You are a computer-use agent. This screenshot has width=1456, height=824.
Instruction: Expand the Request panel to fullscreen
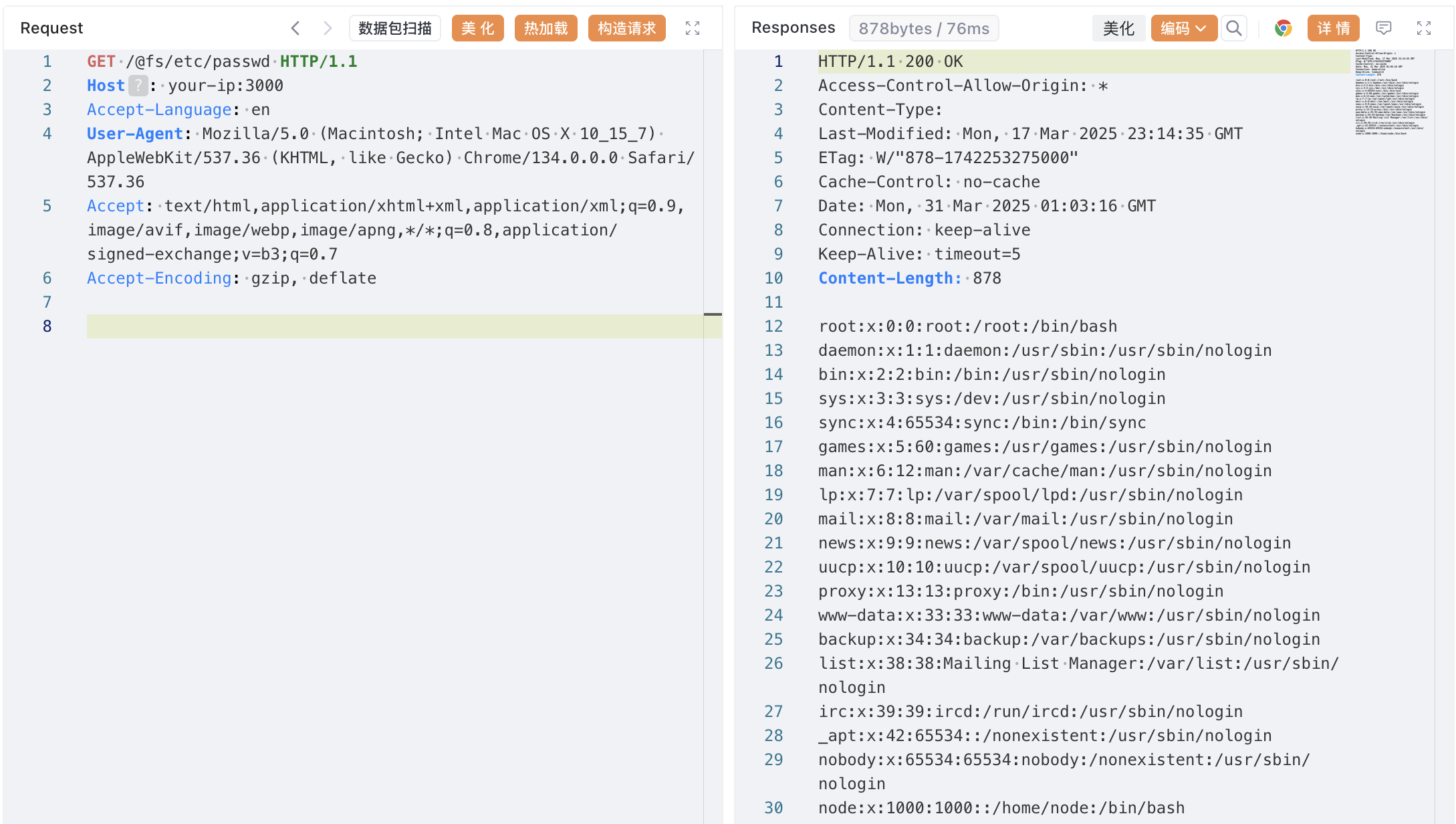pyautogui.click(x=693, y=28)
